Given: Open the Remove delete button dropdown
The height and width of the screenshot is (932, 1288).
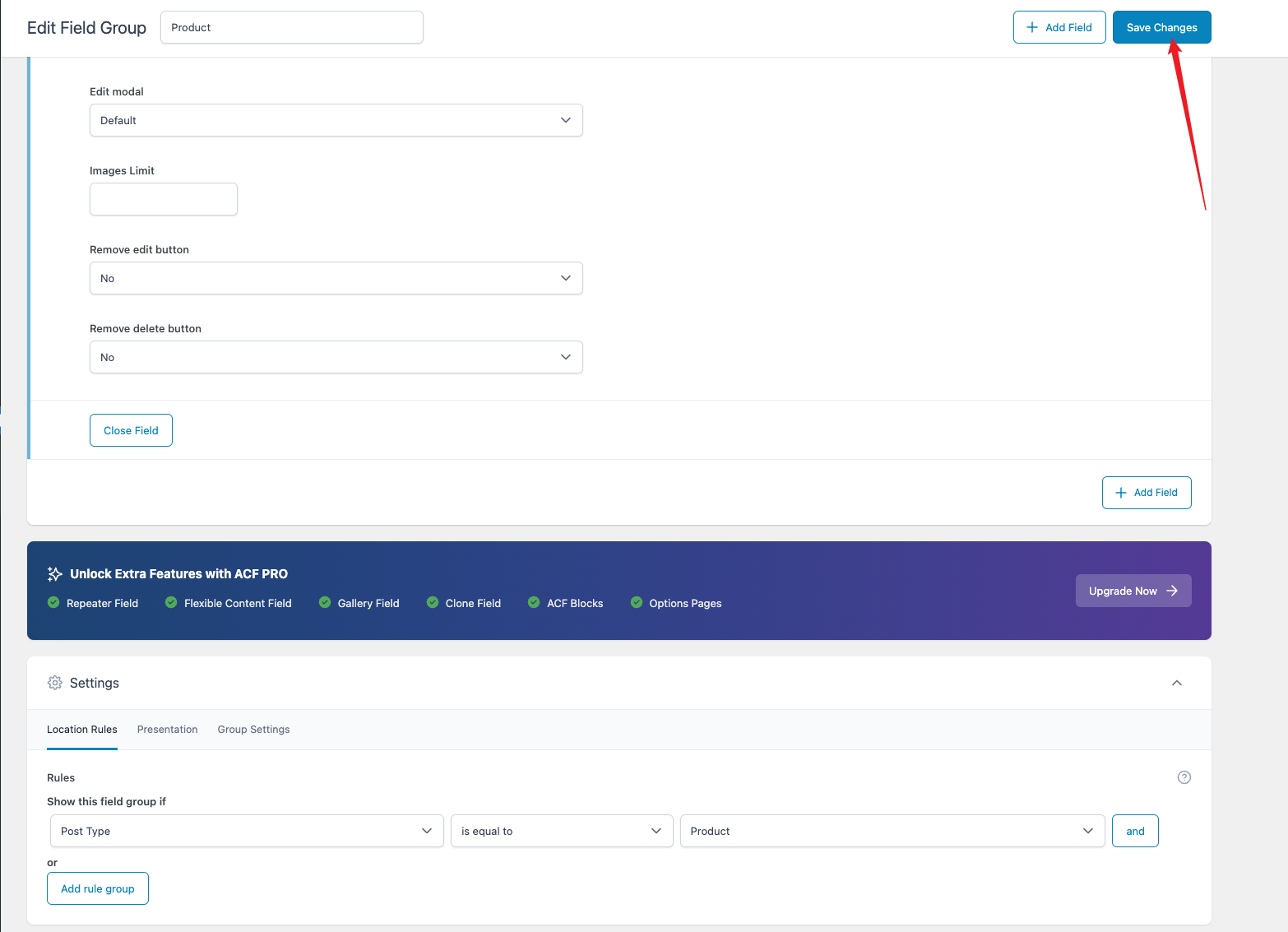Looking at the screenshot, I should (336, 357).
